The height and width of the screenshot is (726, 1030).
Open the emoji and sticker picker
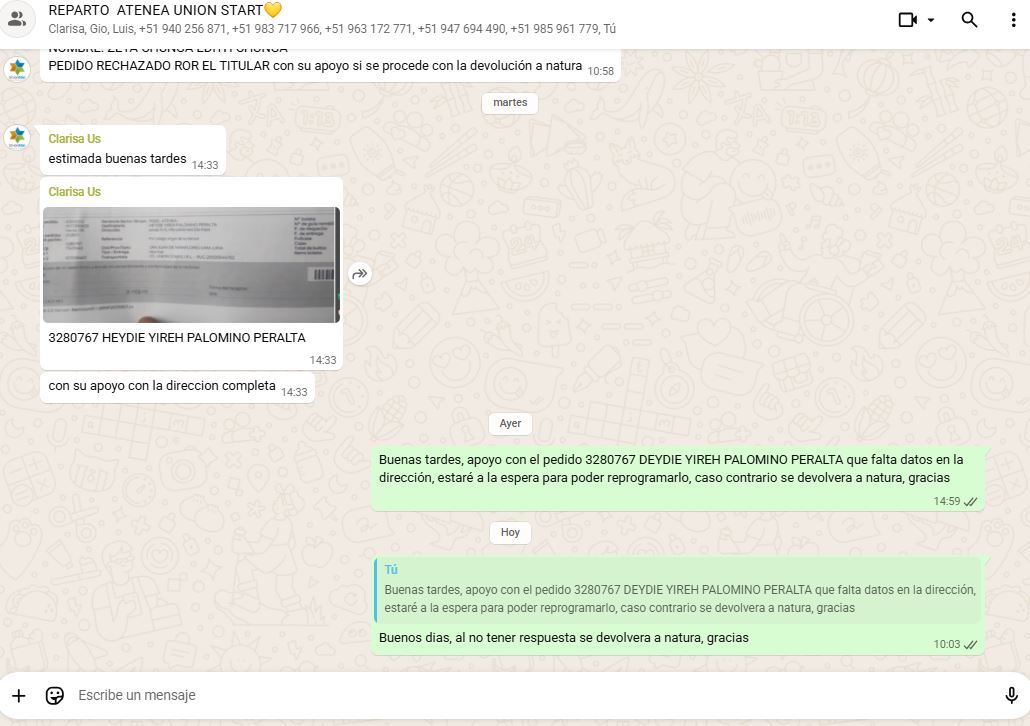tap(55, 695)
